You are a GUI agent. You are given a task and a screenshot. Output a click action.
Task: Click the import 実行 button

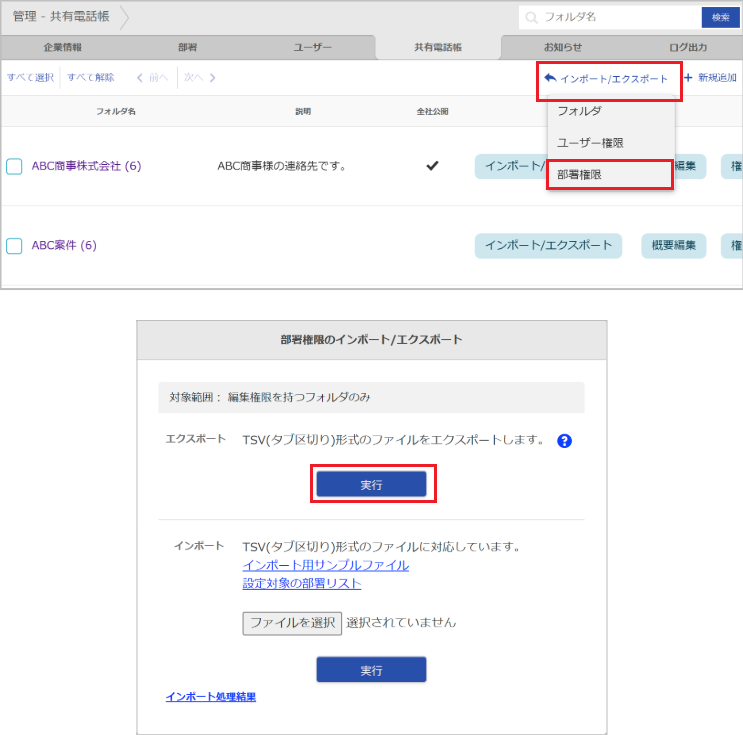coord(371,670)
